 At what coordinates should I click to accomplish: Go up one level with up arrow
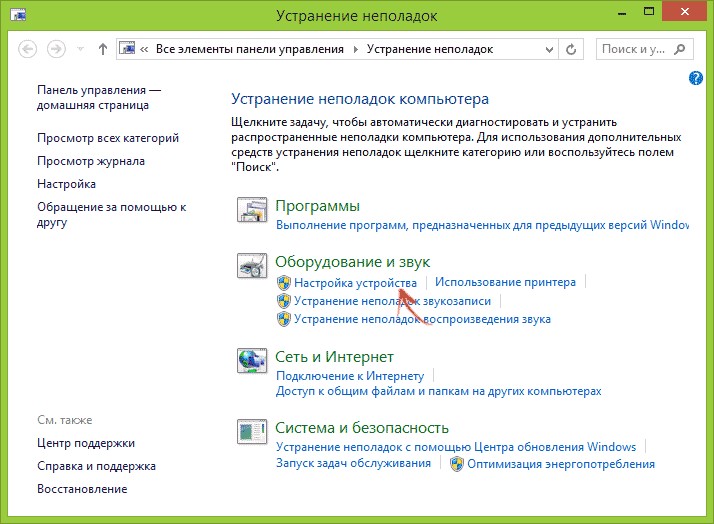[x=102, y=48]
